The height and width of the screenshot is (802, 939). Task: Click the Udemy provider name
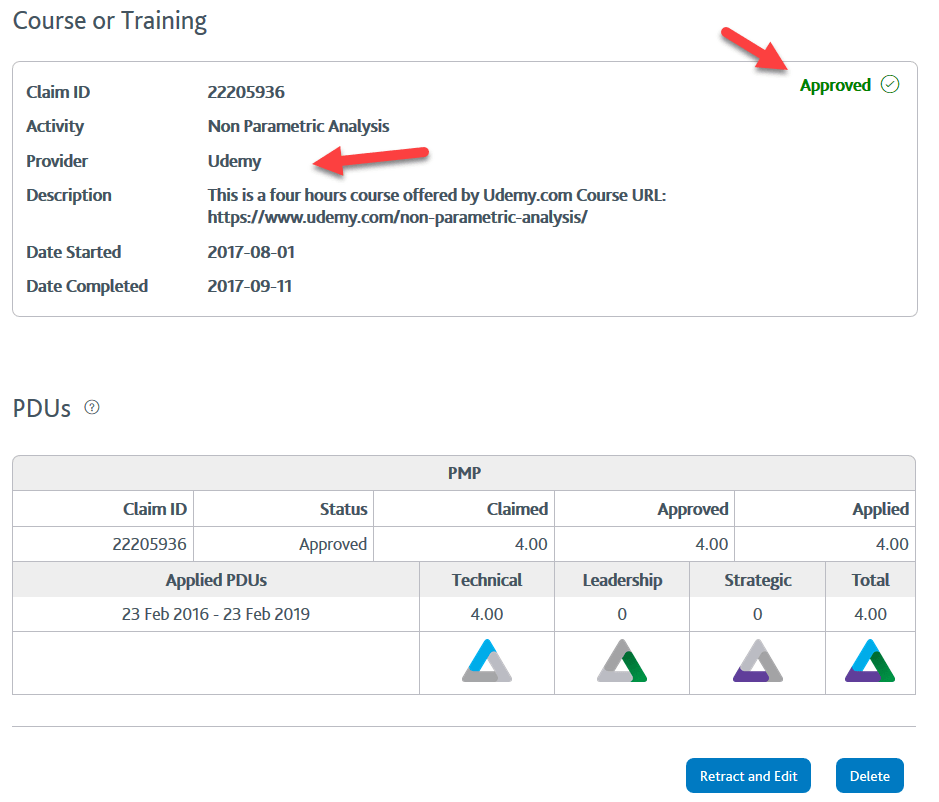click(234, 161)
